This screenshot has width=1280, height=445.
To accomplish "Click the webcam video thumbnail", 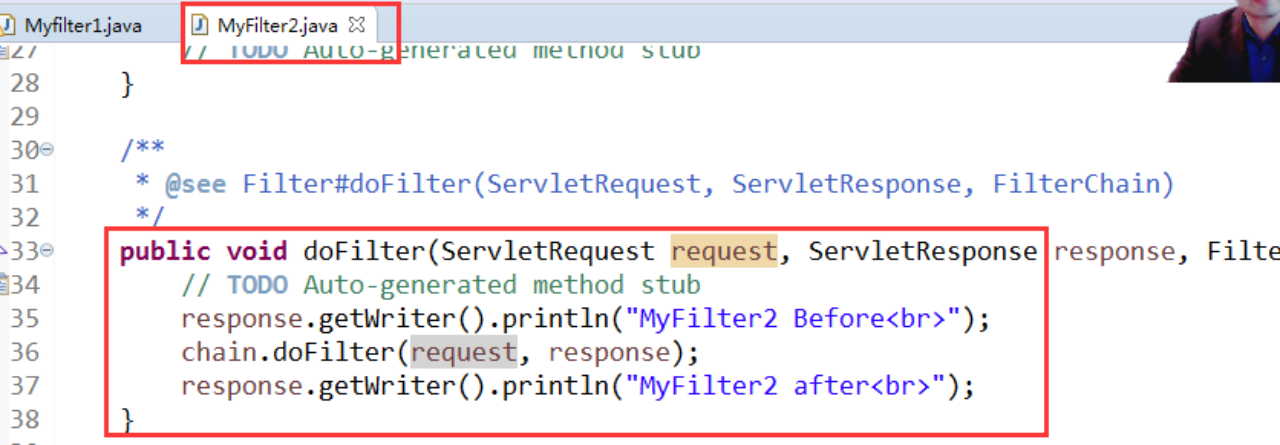I will [1224, 41].
